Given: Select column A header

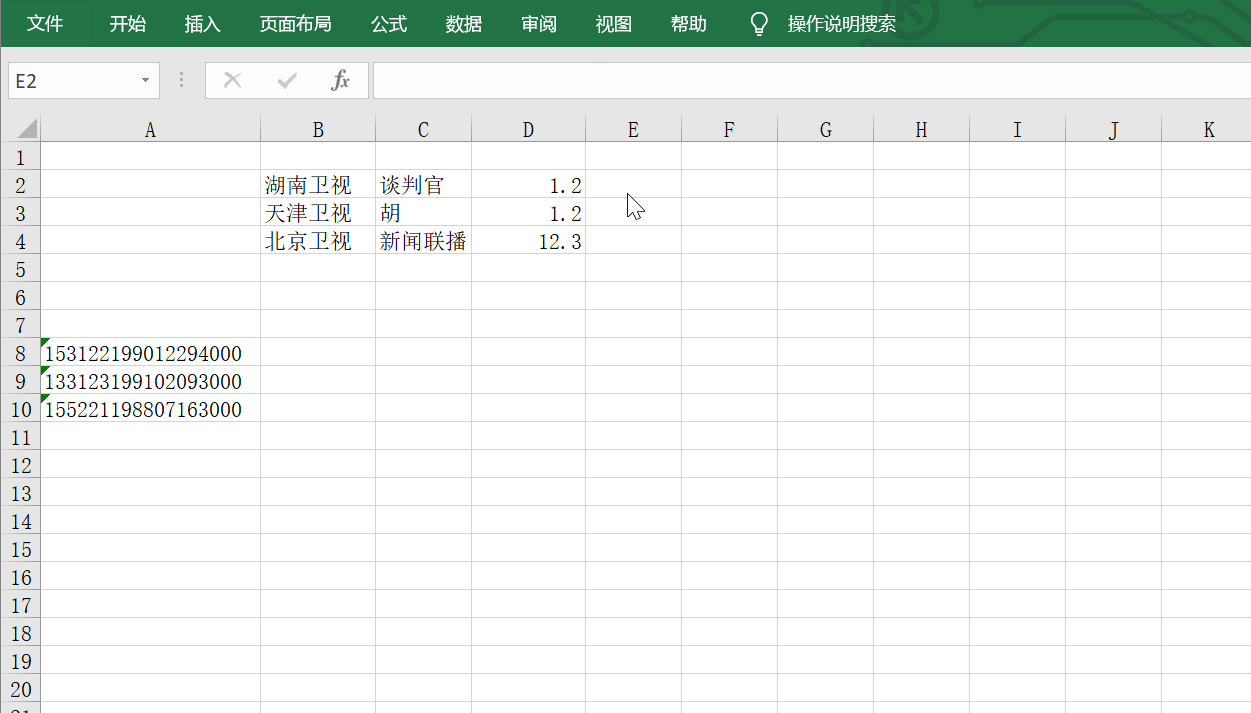Looking at the screenshot, I should [150, 130].
